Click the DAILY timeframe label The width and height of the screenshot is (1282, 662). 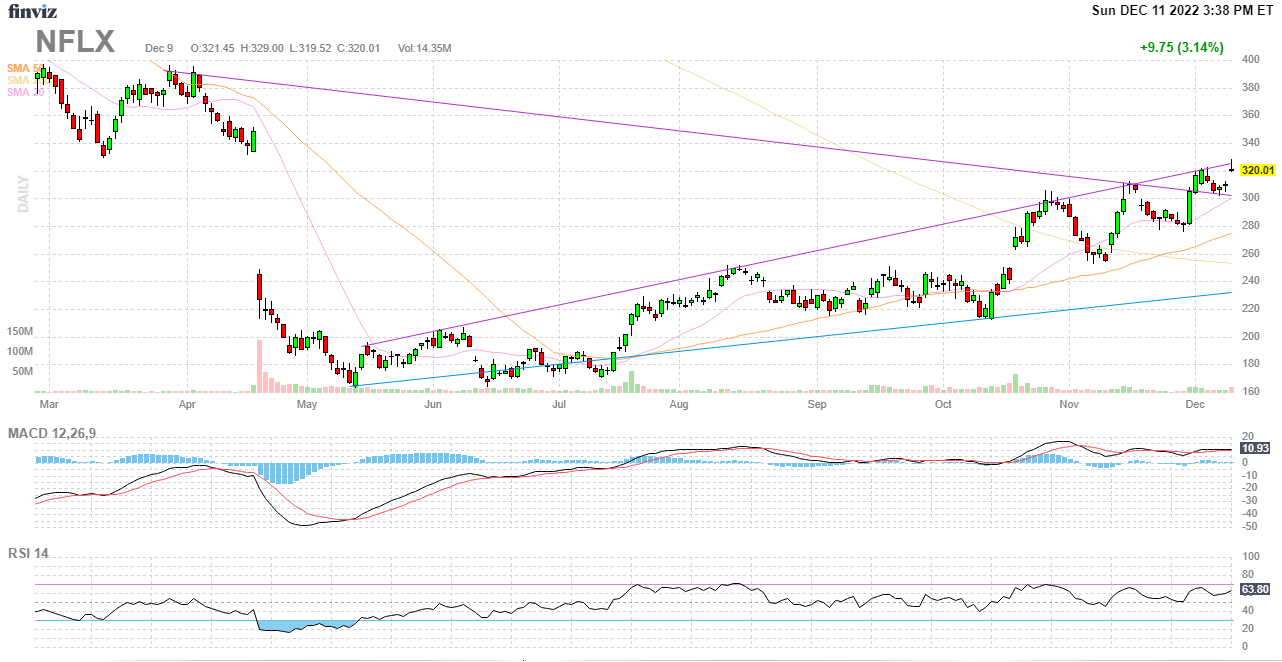22,194
